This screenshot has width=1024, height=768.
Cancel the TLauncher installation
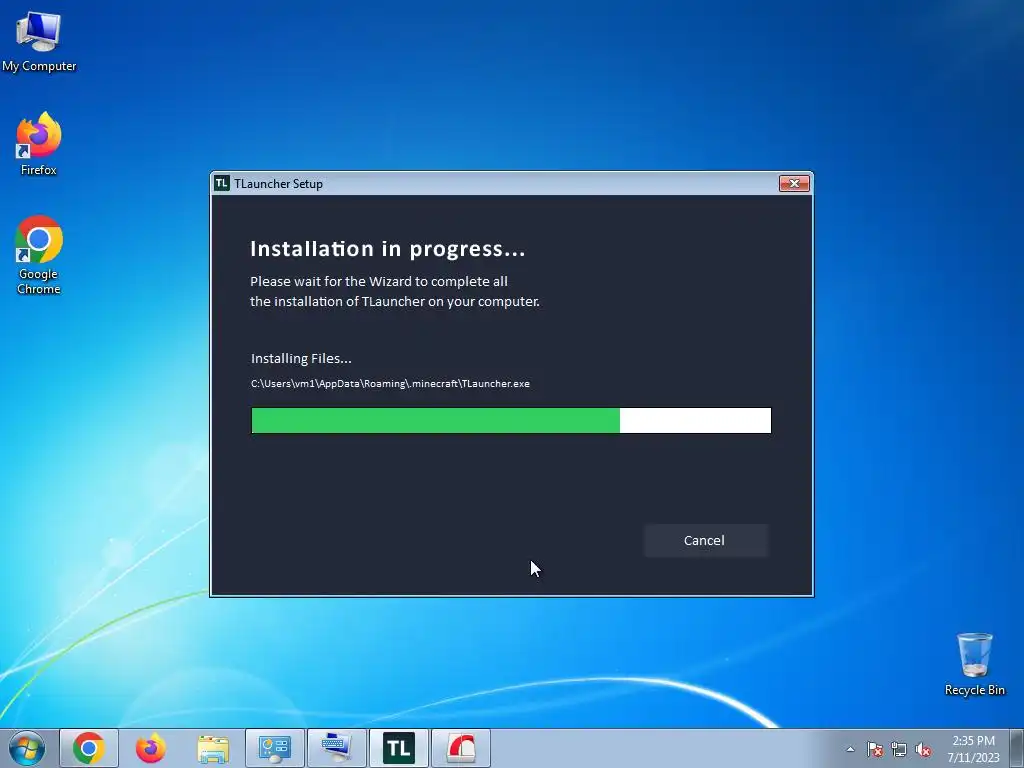(705, 540)
